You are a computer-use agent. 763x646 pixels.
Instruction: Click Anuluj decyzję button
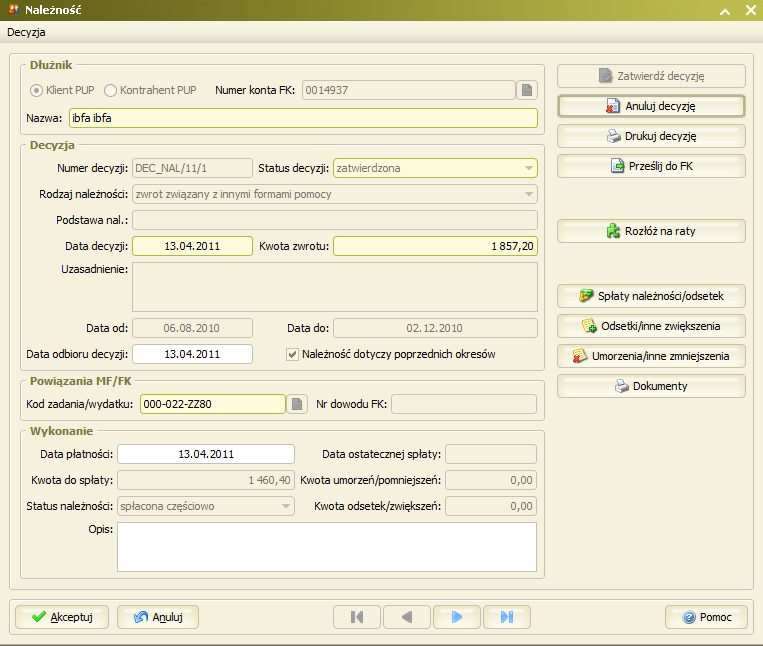[x=651, y=106]
